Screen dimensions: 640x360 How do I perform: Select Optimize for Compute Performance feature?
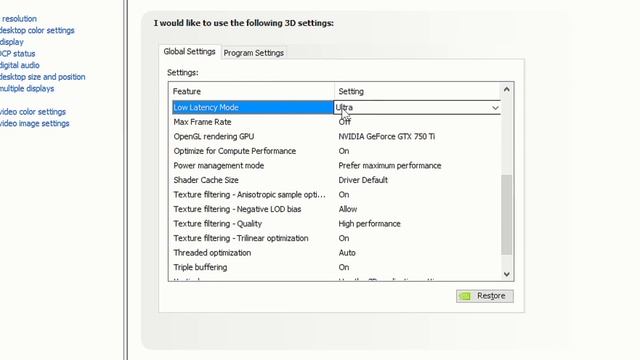pyautogui.click(x=235, y=151)
